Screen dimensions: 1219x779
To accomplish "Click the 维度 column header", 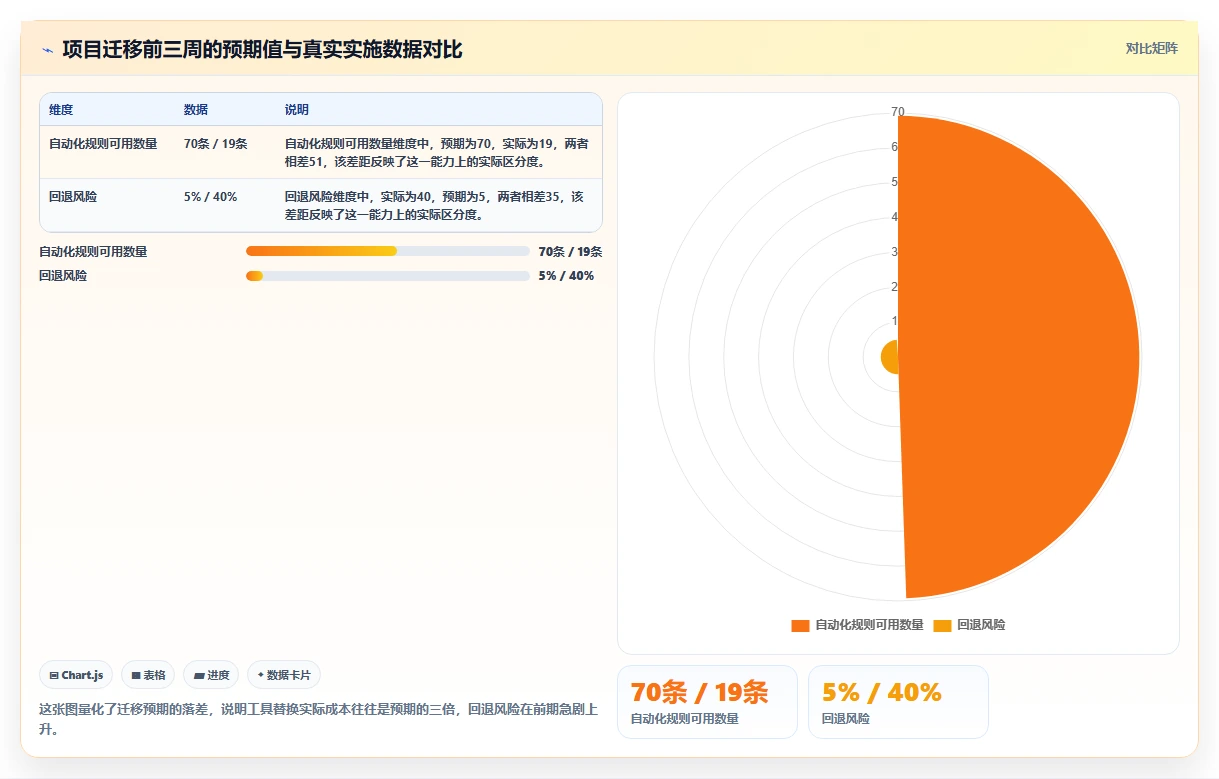I will point(61,110).
